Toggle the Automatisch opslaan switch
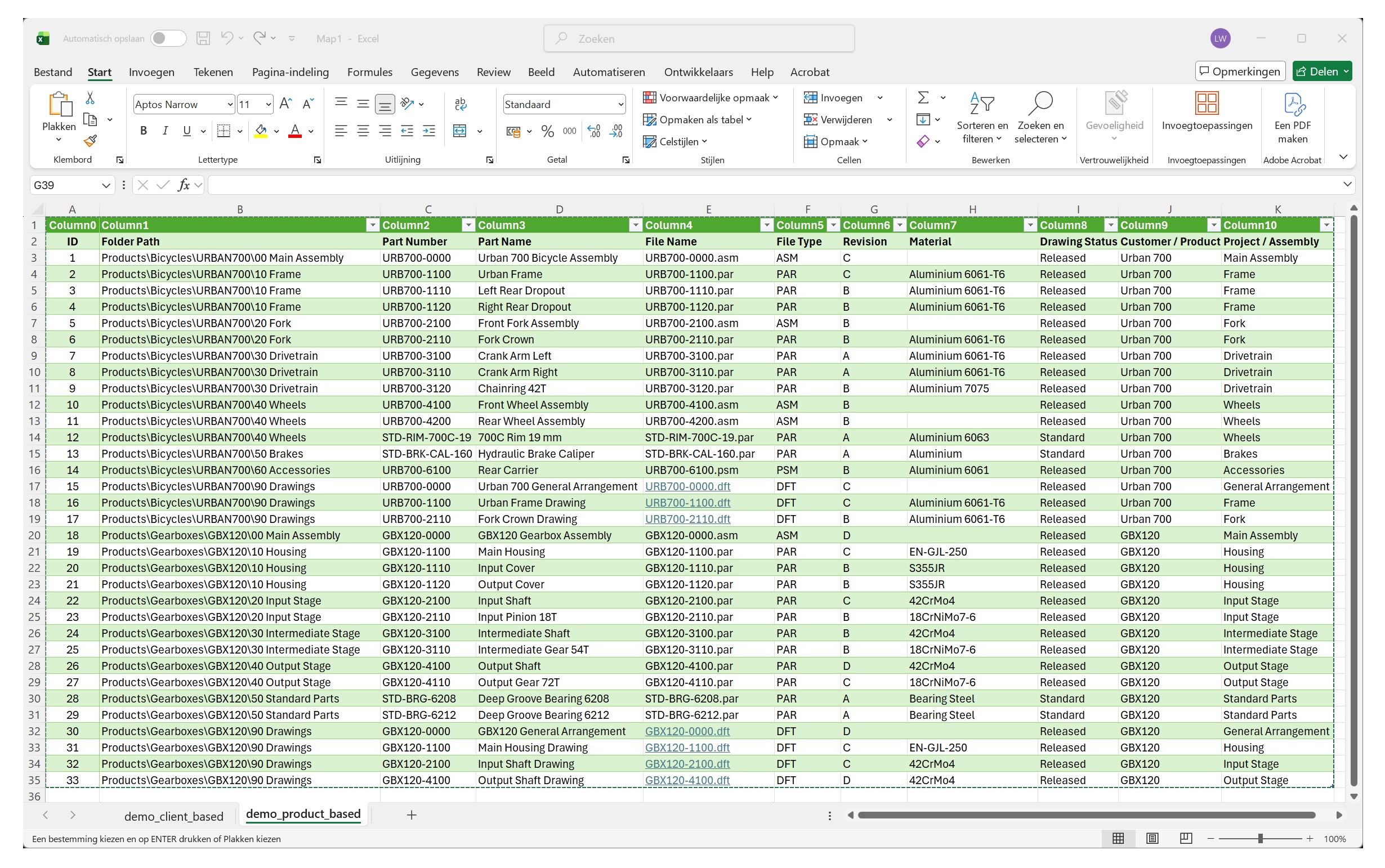The width and height of the screenshot is (1385, 868). [168, 38]
